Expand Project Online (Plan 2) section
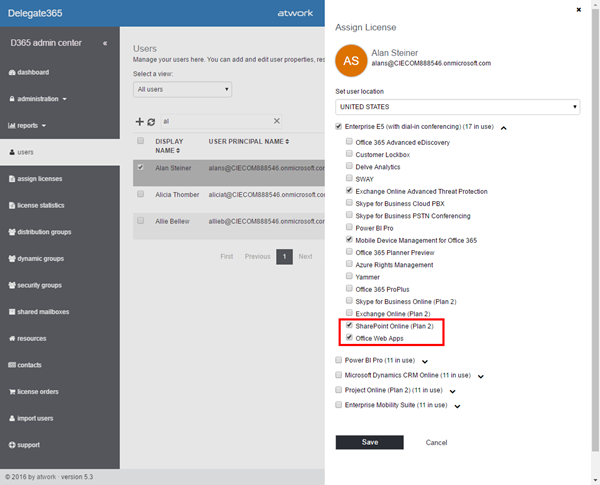Viewport: 600px width, 485px height. 452,391
